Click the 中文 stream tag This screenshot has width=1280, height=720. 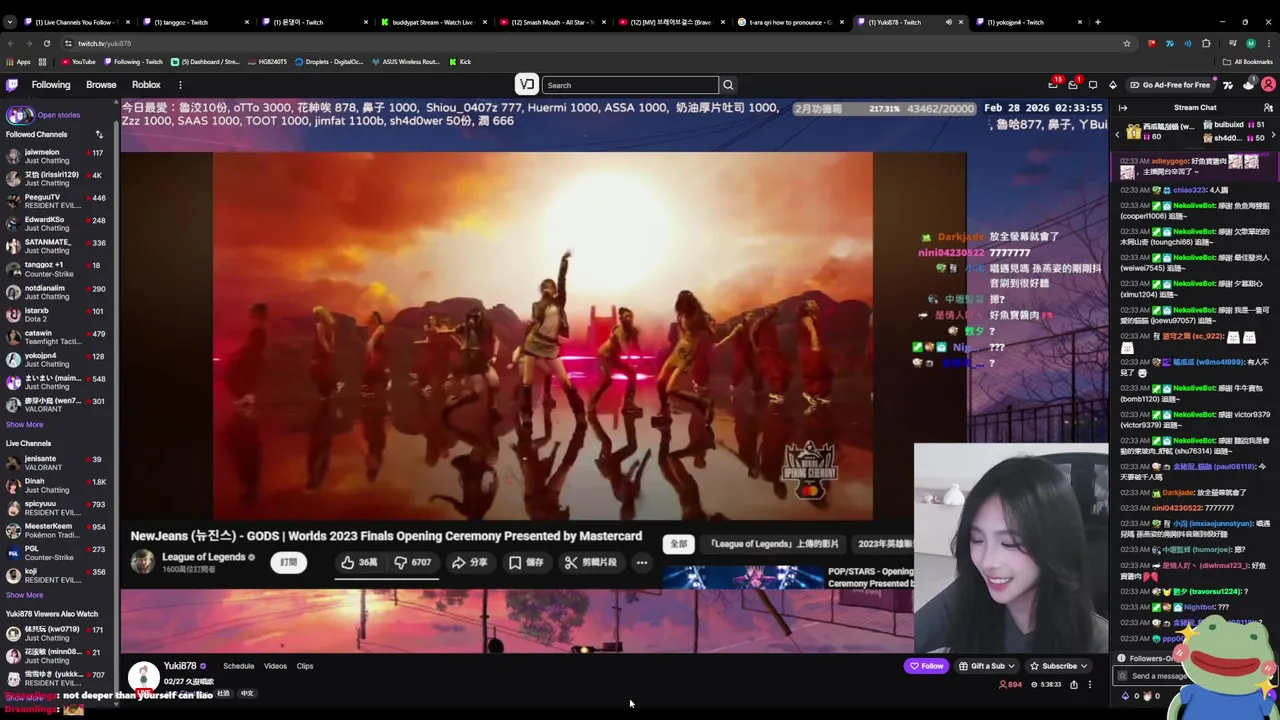[x=247, y=693]
